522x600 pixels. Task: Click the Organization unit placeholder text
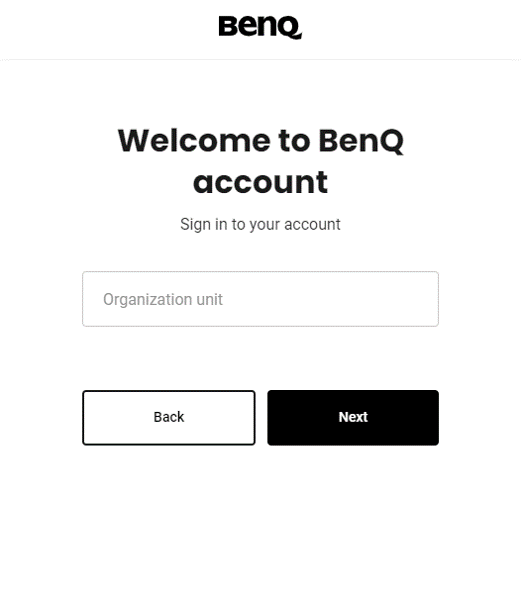click(163, 300)
